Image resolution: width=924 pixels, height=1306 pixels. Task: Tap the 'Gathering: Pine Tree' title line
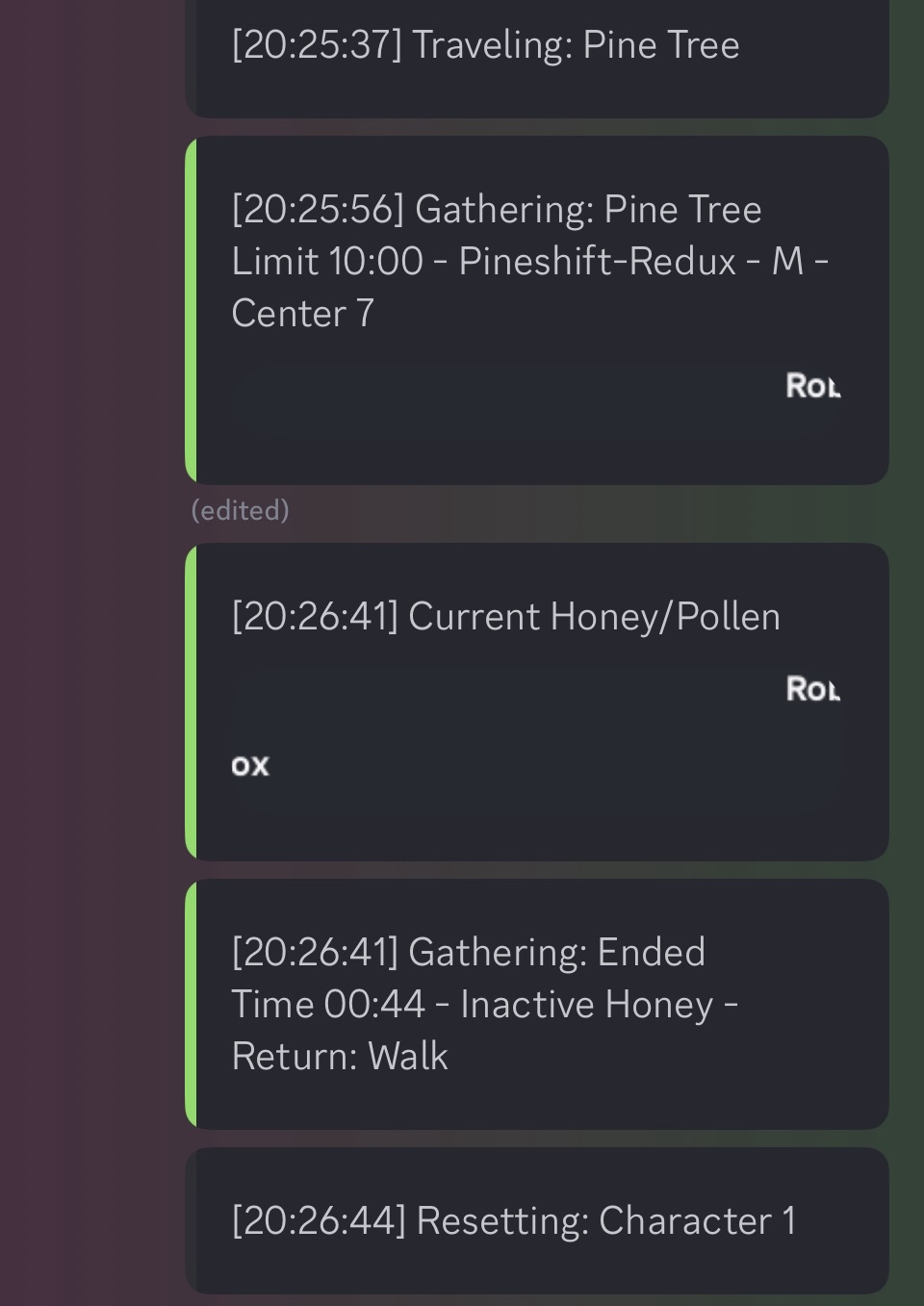point(496,210)
